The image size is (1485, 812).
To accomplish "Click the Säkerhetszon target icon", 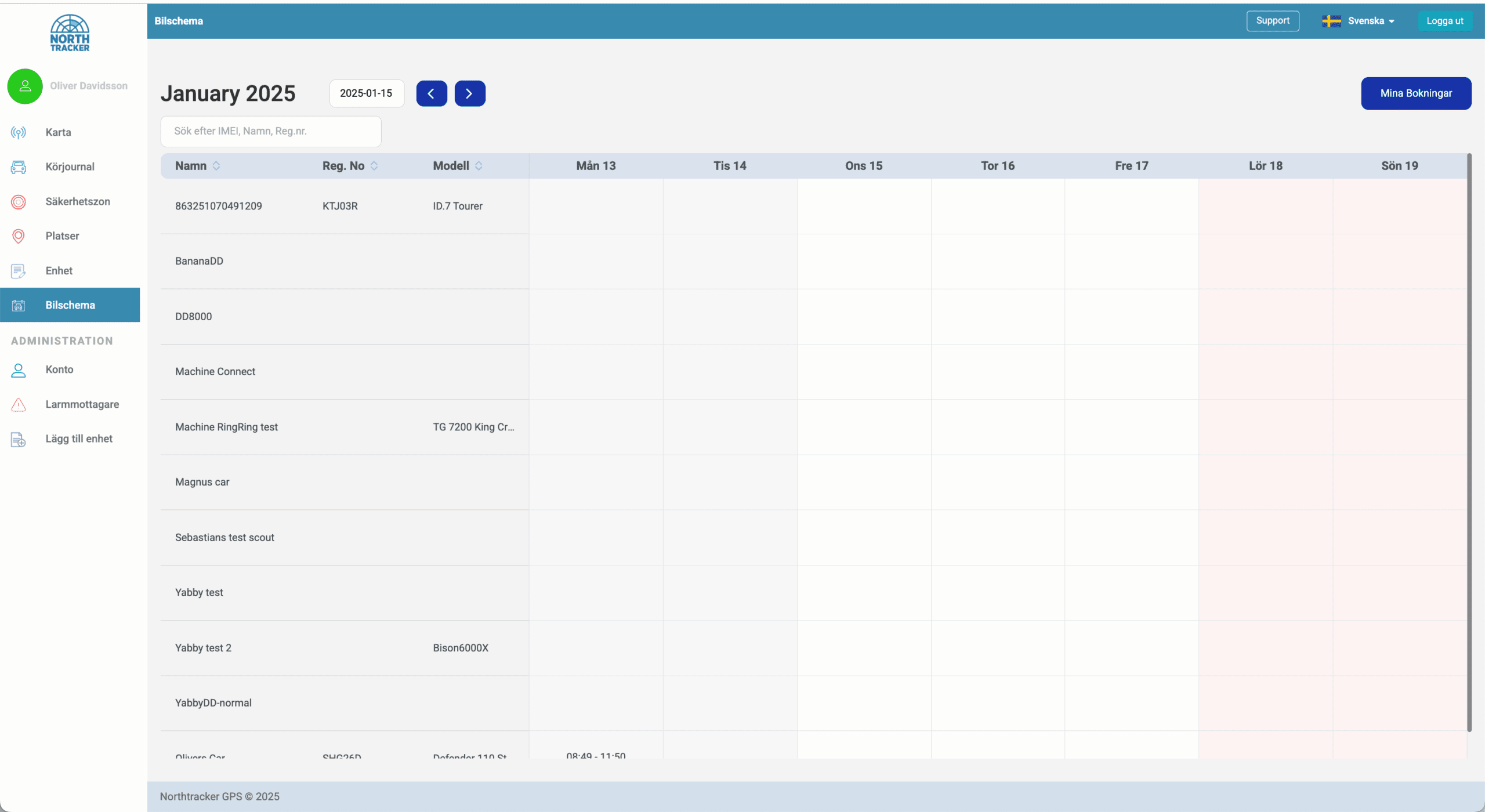I will tap(19, 202).
